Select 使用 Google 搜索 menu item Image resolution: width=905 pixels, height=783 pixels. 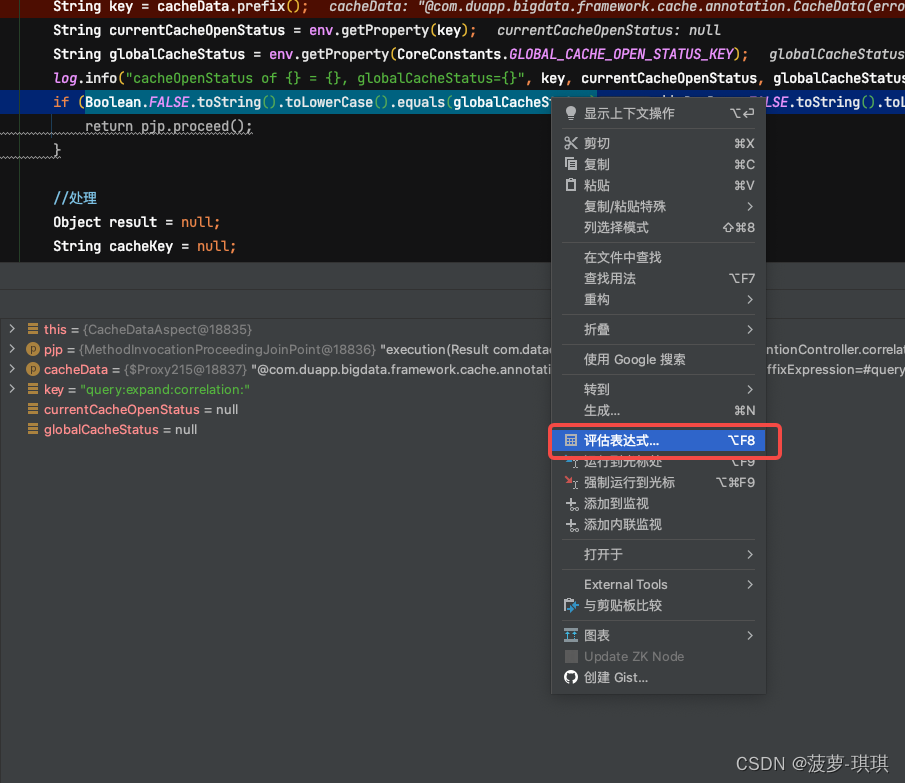point(659,359)
